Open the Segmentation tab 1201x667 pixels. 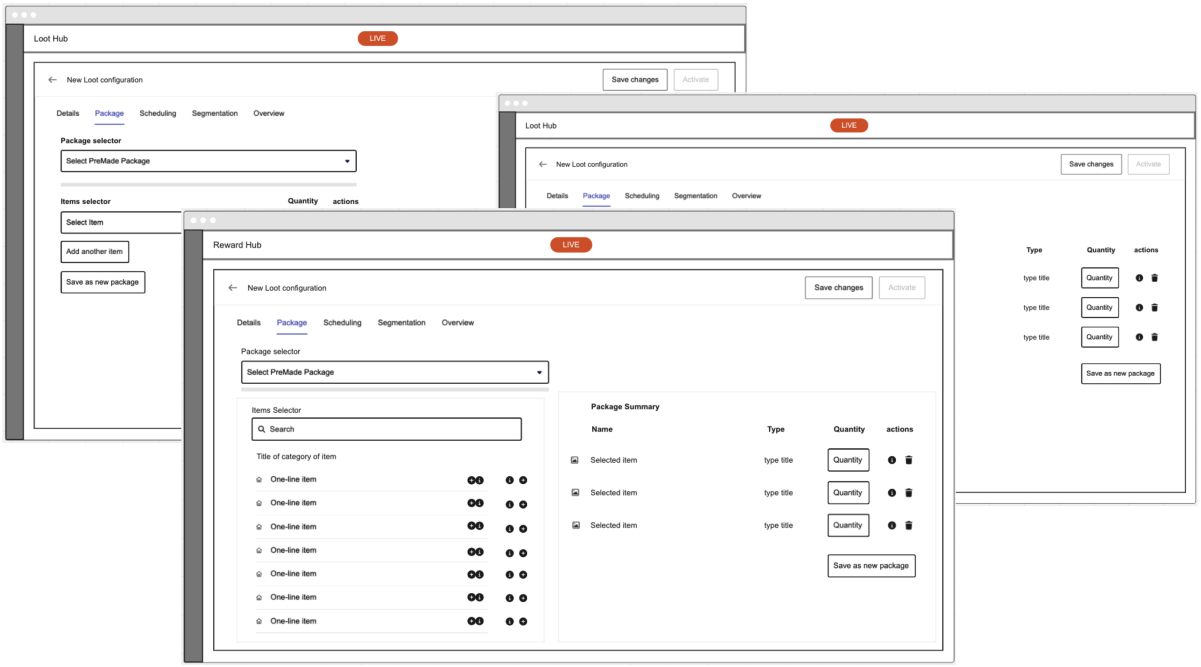click(402, 322)
